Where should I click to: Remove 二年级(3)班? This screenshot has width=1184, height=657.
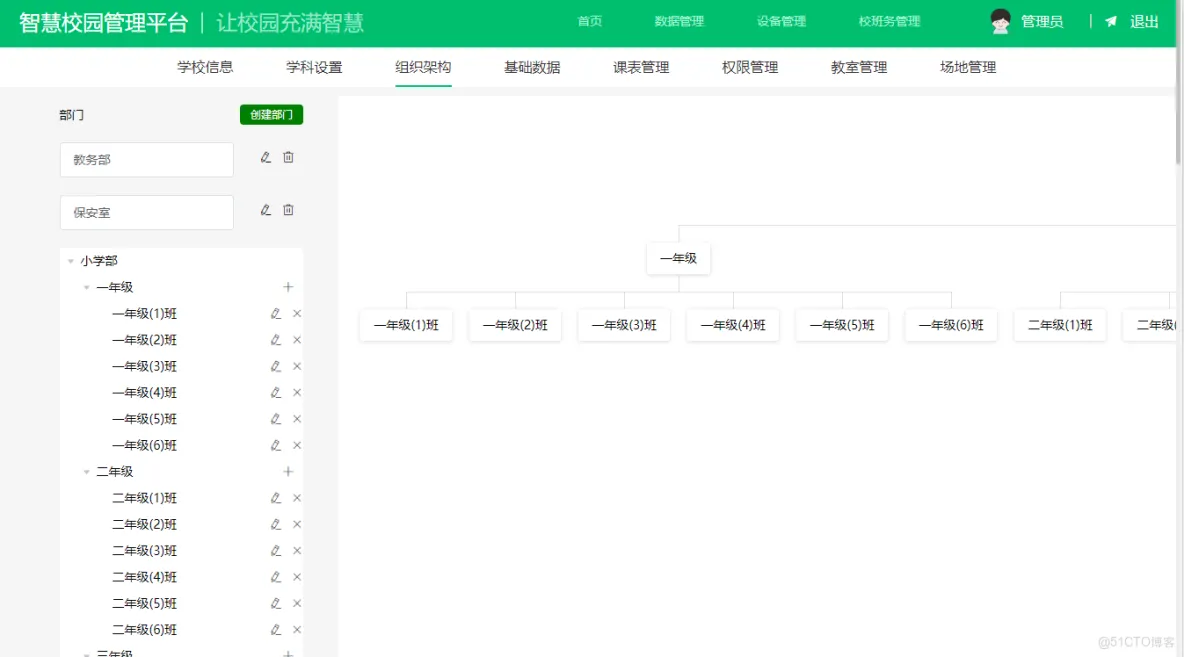(x=297, y=551)
